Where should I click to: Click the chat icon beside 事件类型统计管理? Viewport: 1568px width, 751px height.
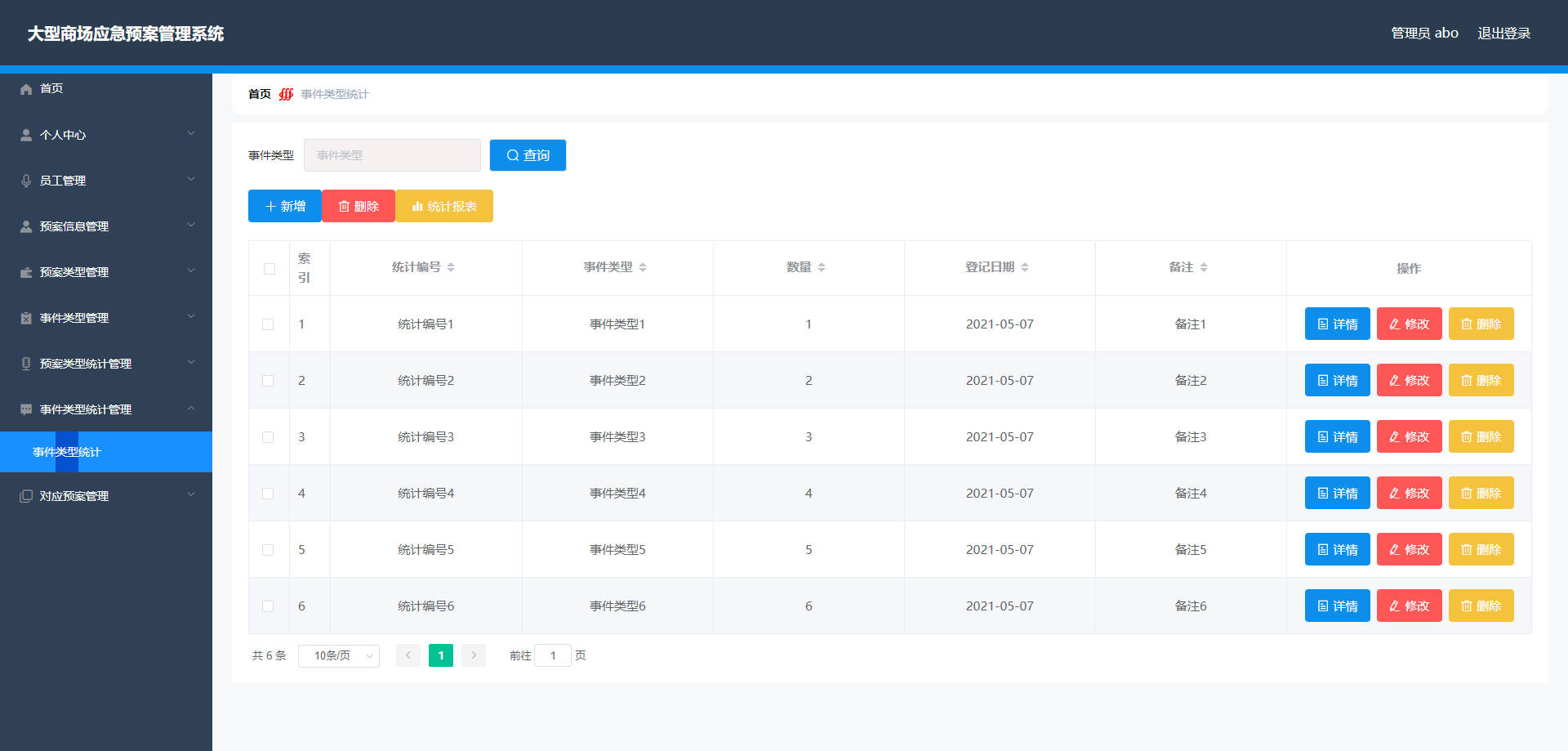click(x=26, y=409)
